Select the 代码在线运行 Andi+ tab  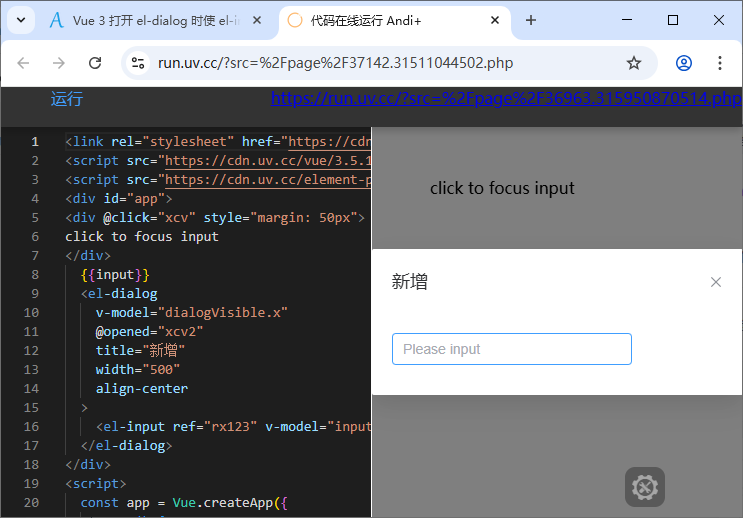point(365,20)
